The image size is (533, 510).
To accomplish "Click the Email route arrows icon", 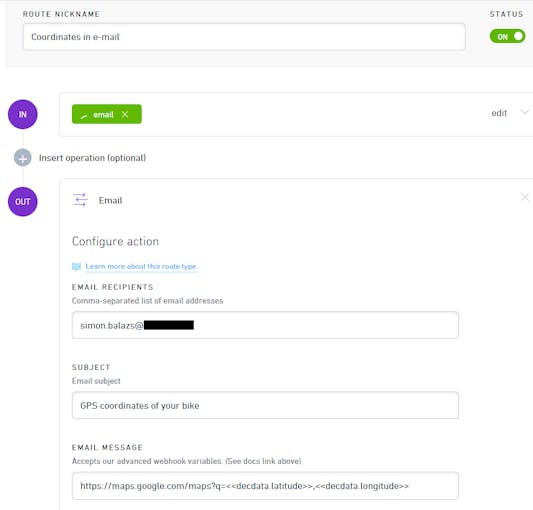I will point(80,200).
